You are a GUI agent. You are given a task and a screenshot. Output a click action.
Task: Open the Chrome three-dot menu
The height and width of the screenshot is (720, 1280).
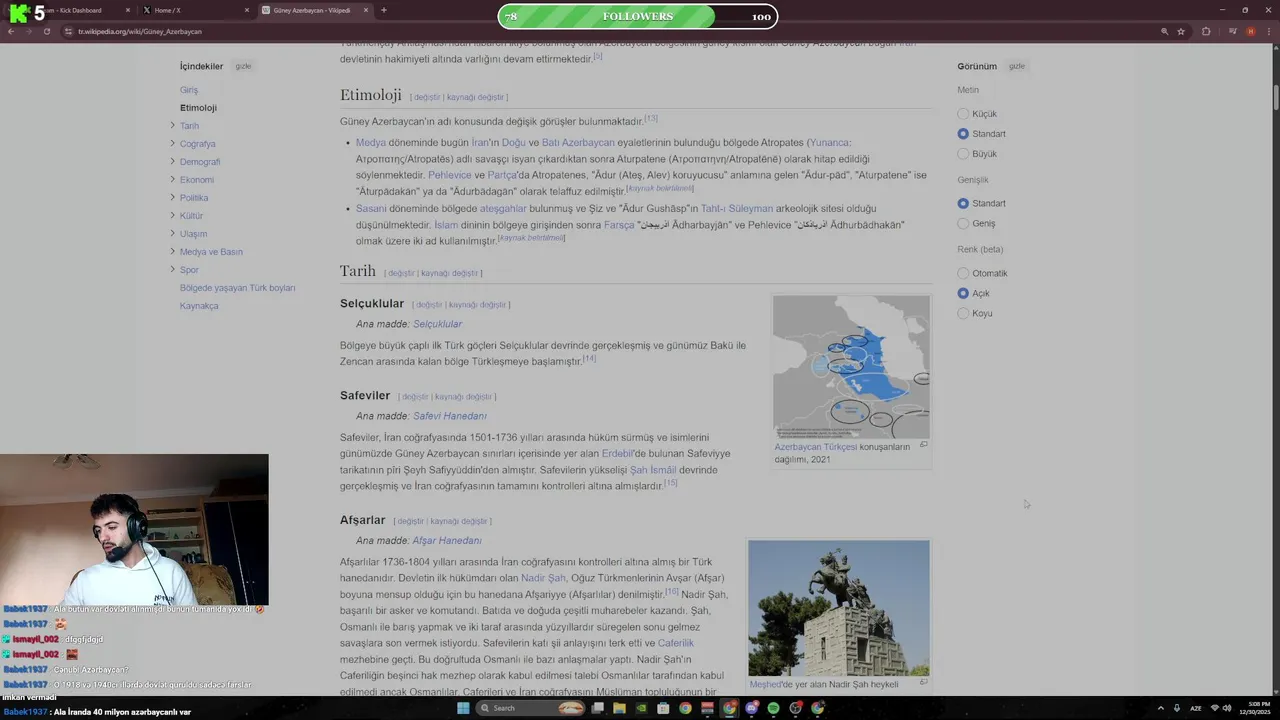coord(1268,31)
